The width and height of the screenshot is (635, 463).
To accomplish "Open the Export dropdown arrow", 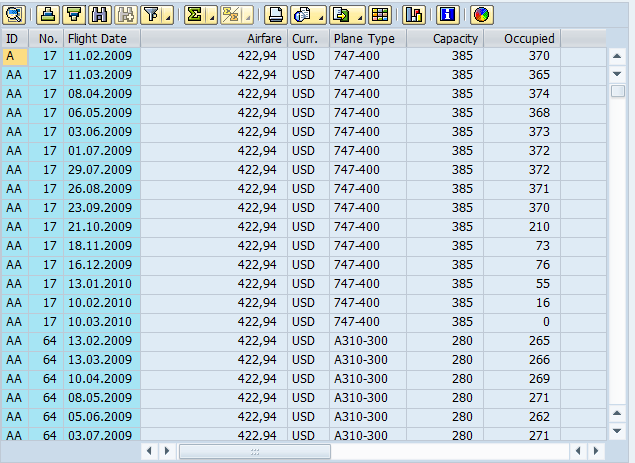I will (360, 17).
